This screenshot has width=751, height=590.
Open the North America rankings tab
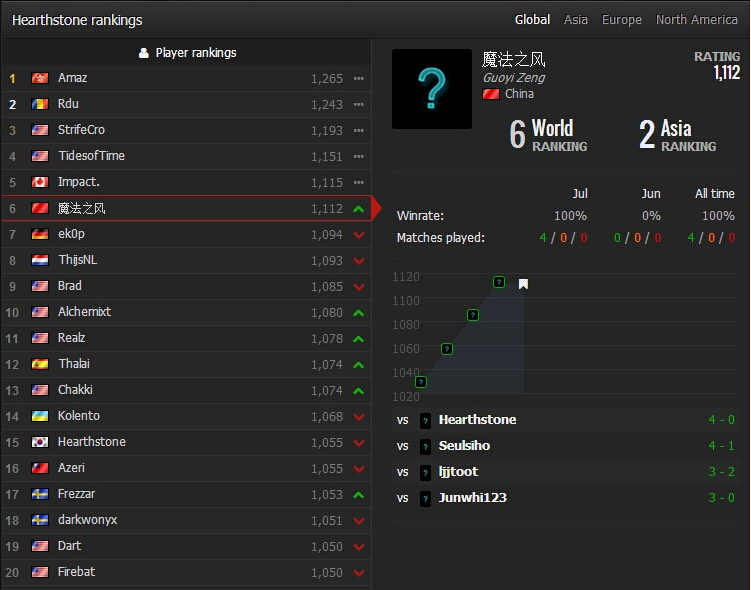coord(696,20)
